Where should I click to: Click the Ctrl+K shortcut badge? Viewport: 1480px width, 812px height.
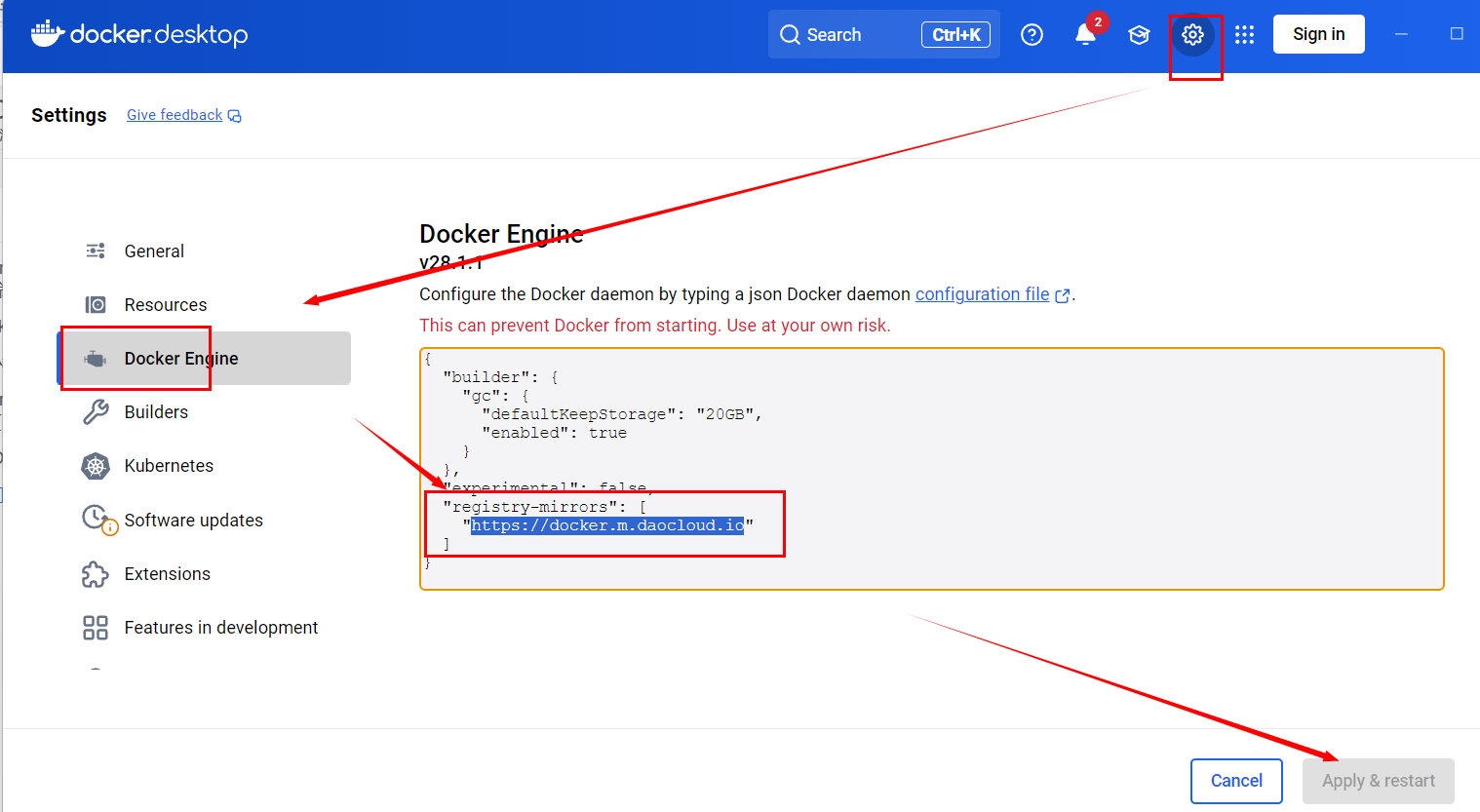pyautogui.click(x=955, y=35)
